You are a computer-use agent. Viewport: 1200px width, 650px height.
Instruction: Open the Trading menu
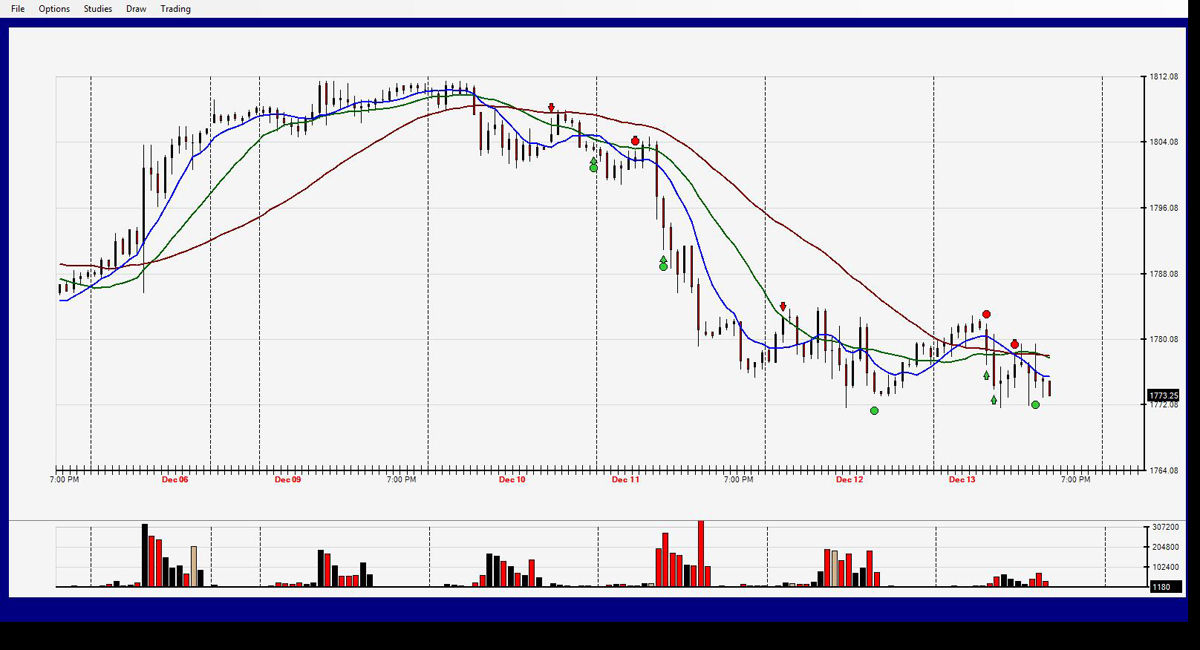pos(175,9)
